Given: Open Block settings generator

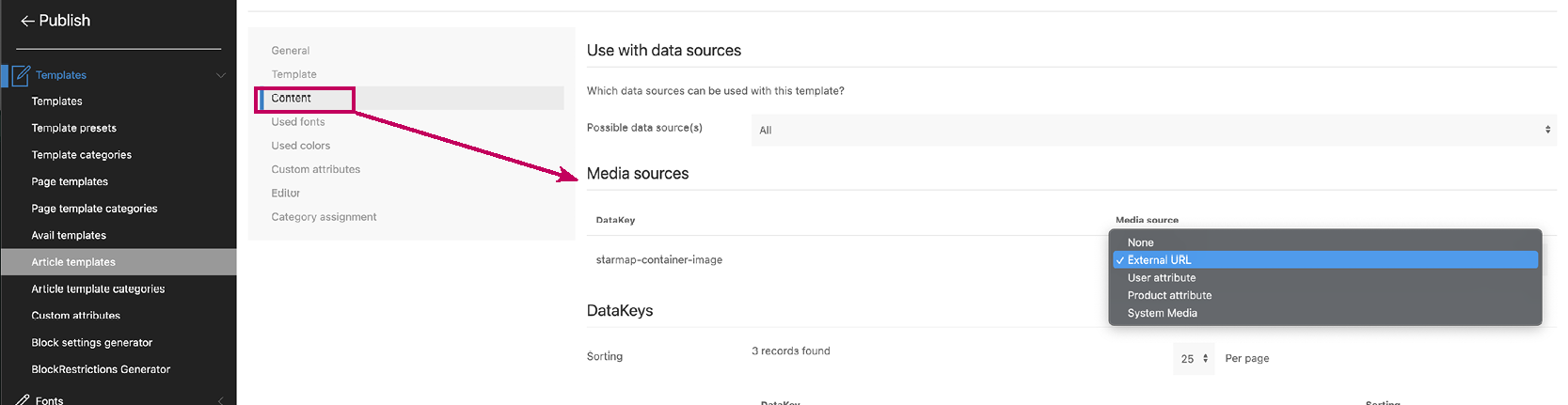Looking at the screenshot, I should pyautogui.click(x=92, y=343).
